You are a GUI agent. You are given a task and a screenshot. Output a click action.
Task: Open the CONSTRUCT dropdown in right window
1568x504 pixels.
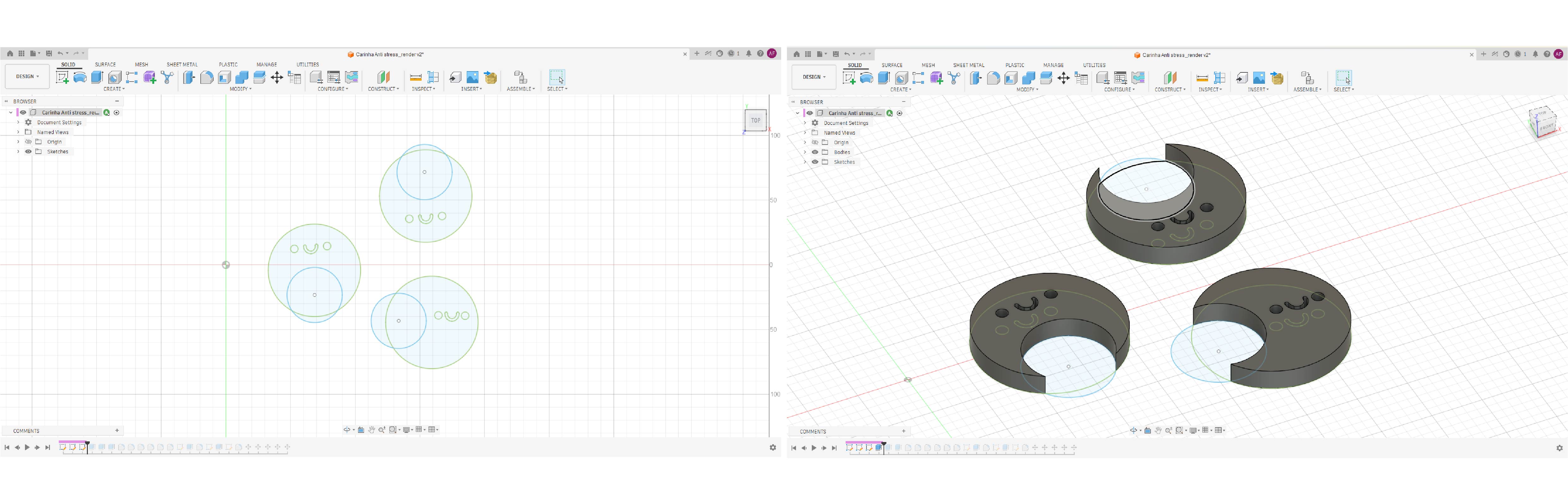coord(1170,89)
